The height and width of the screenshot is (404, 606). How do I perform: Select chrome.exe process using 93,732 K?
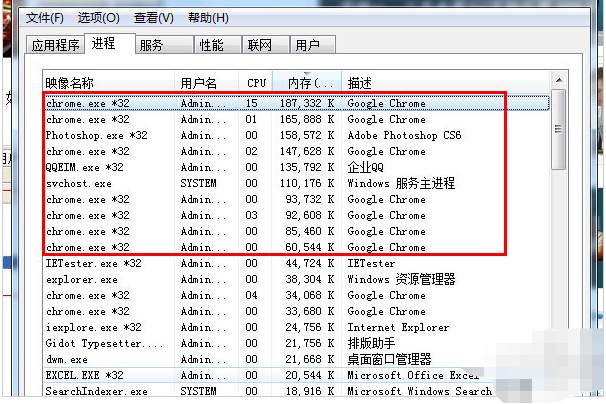pos(296,199)
